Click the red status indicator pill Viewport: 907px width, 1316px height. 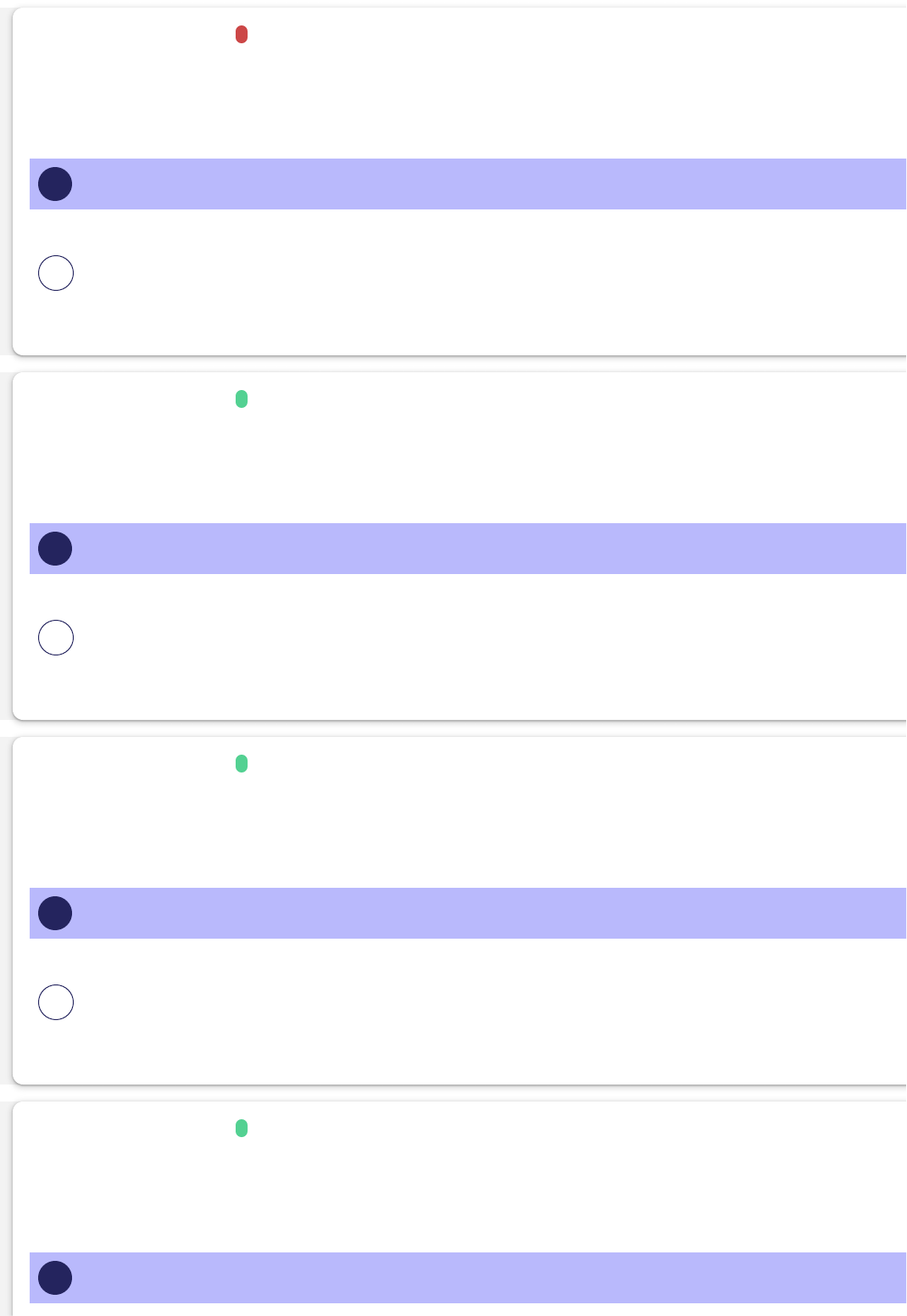tap(242, 35)
